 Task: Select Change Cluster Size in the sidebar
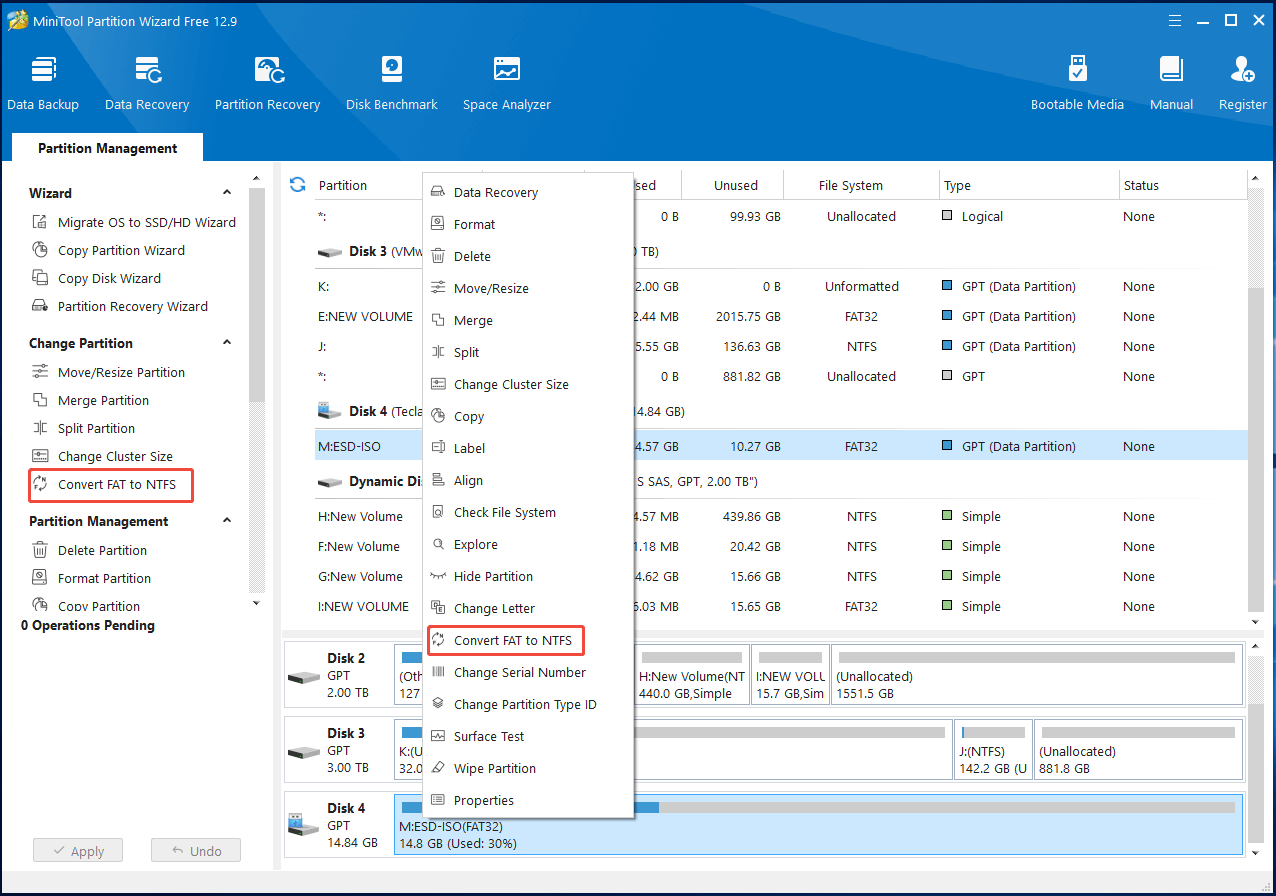(103, 457)
